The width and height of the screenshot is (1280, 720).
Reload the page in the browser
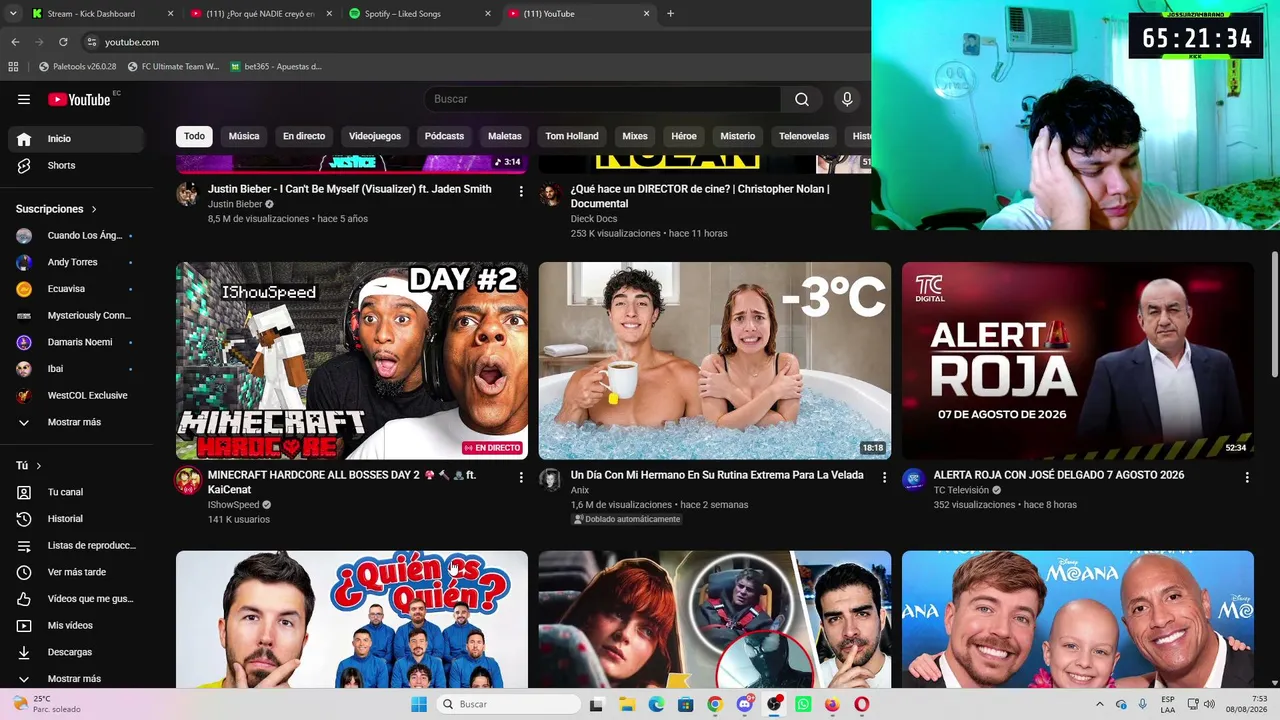(63, 42)
